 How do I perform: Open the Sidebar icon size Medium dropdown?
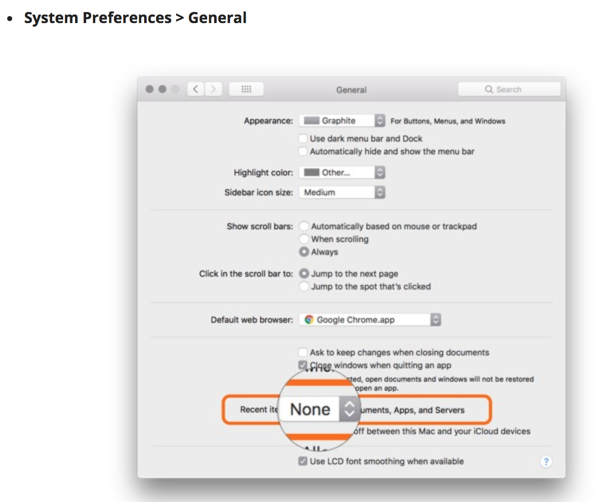coord(342,192)
